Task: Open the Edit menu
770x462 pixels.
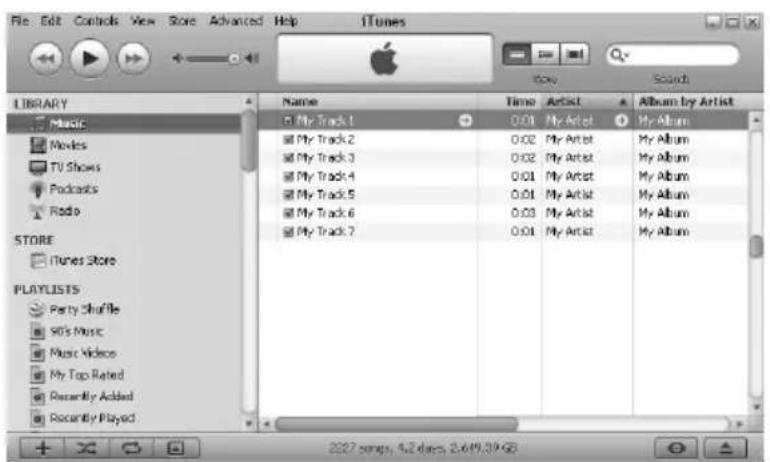Action: click(51, 21)
